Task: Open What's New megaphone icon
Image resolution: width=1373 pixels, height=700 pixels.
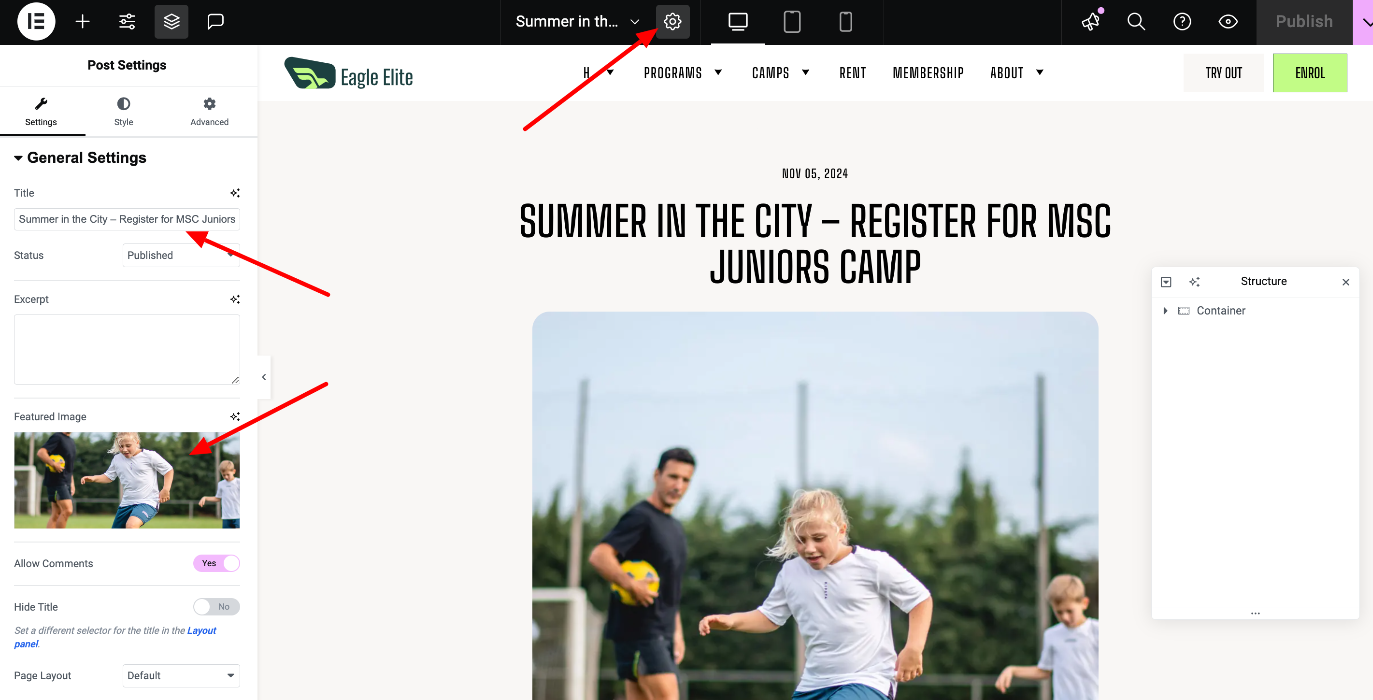Action: [x=1091, y=21]
